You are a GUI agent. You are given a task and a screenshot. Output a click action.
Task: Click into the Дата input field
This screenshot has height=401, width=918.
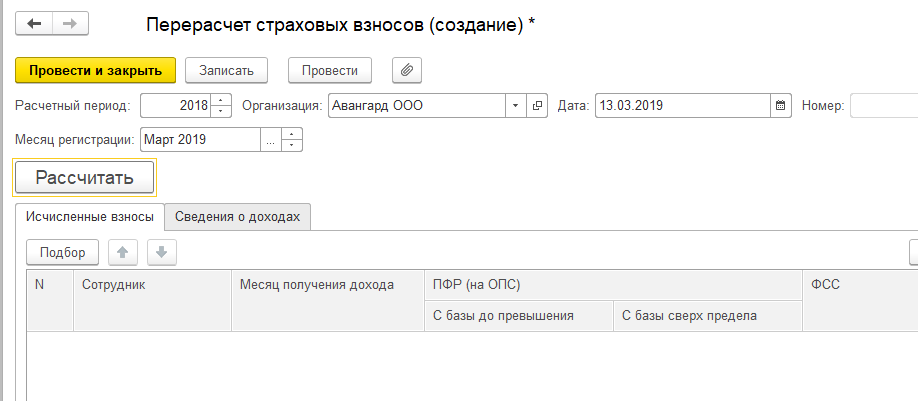tap(680, 105)
